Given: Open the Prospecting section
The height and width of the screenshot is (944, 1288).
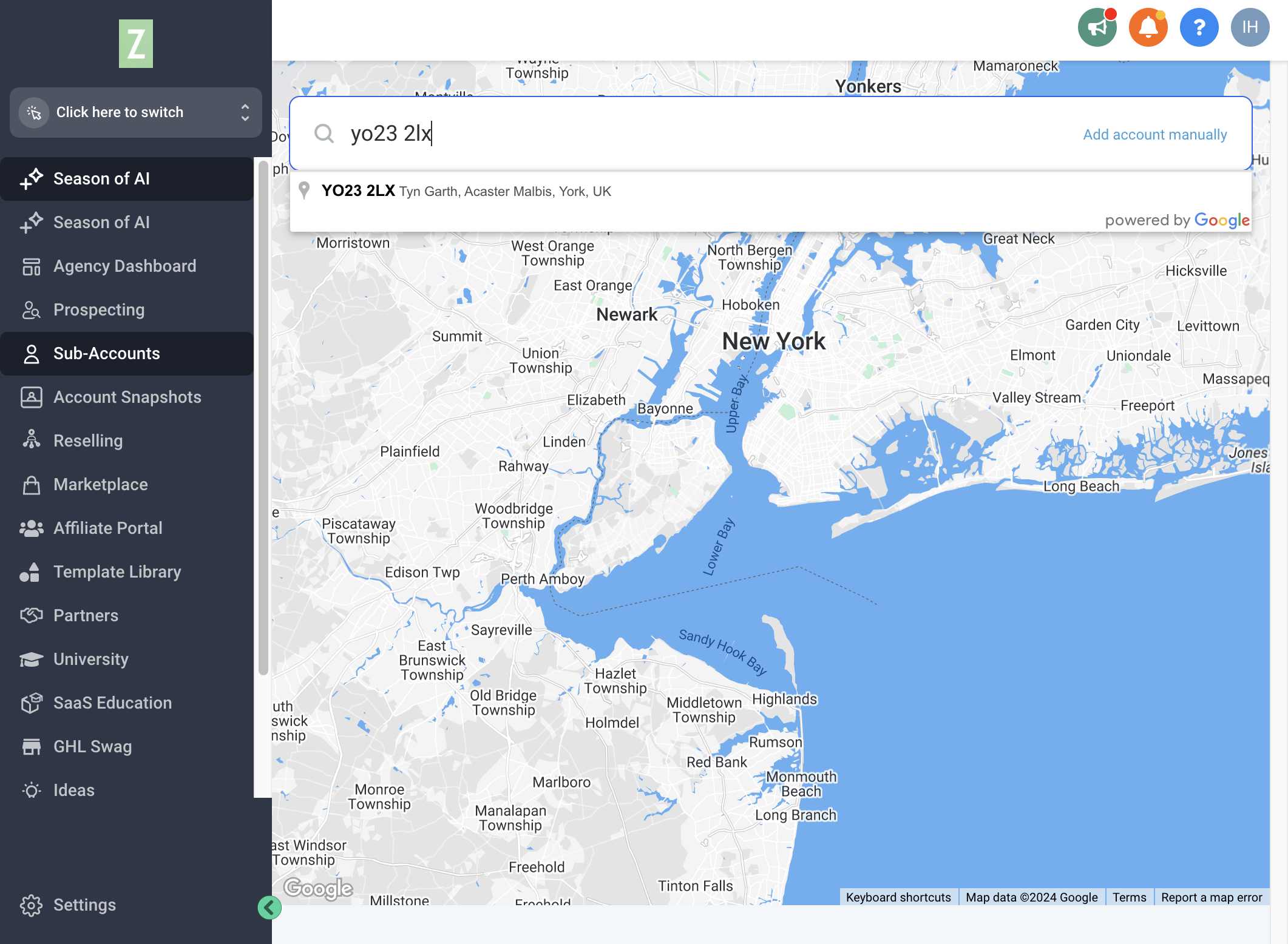Looking at the screenshot, I should point(127,310).
